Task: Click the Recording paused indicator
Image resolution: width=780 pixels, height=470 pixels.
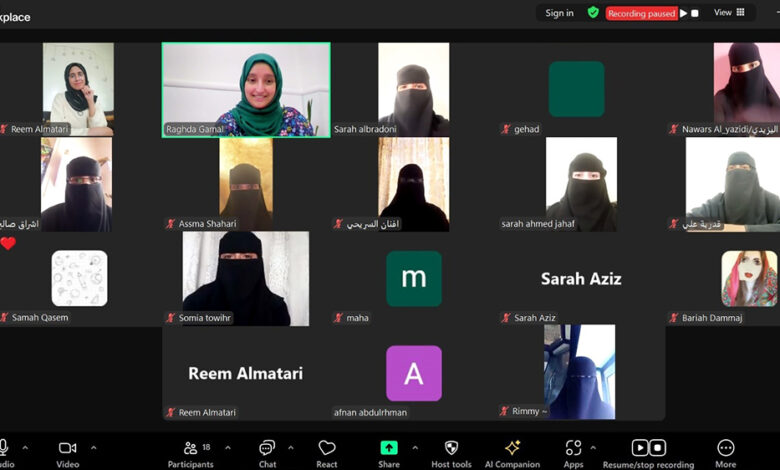Action: [x=641, y=13]
